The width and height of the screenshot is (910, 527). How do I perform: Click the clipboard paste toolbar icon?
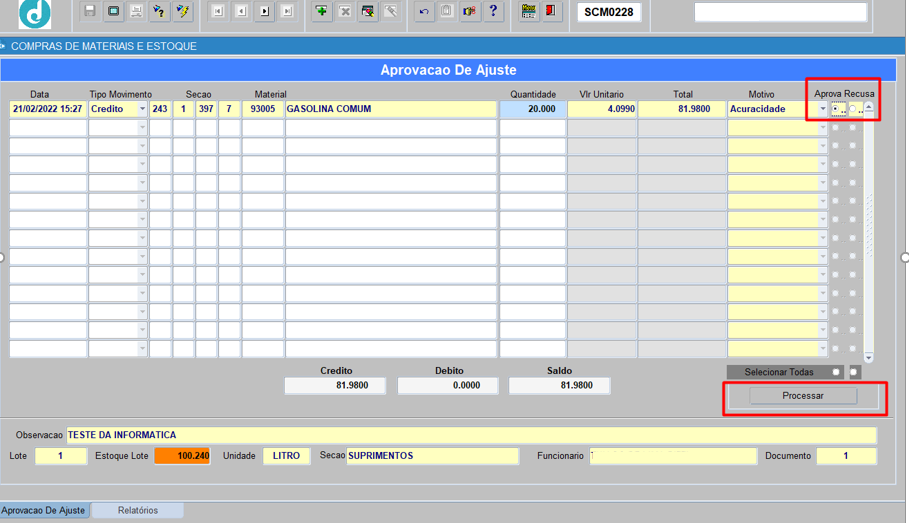point(446,11)
